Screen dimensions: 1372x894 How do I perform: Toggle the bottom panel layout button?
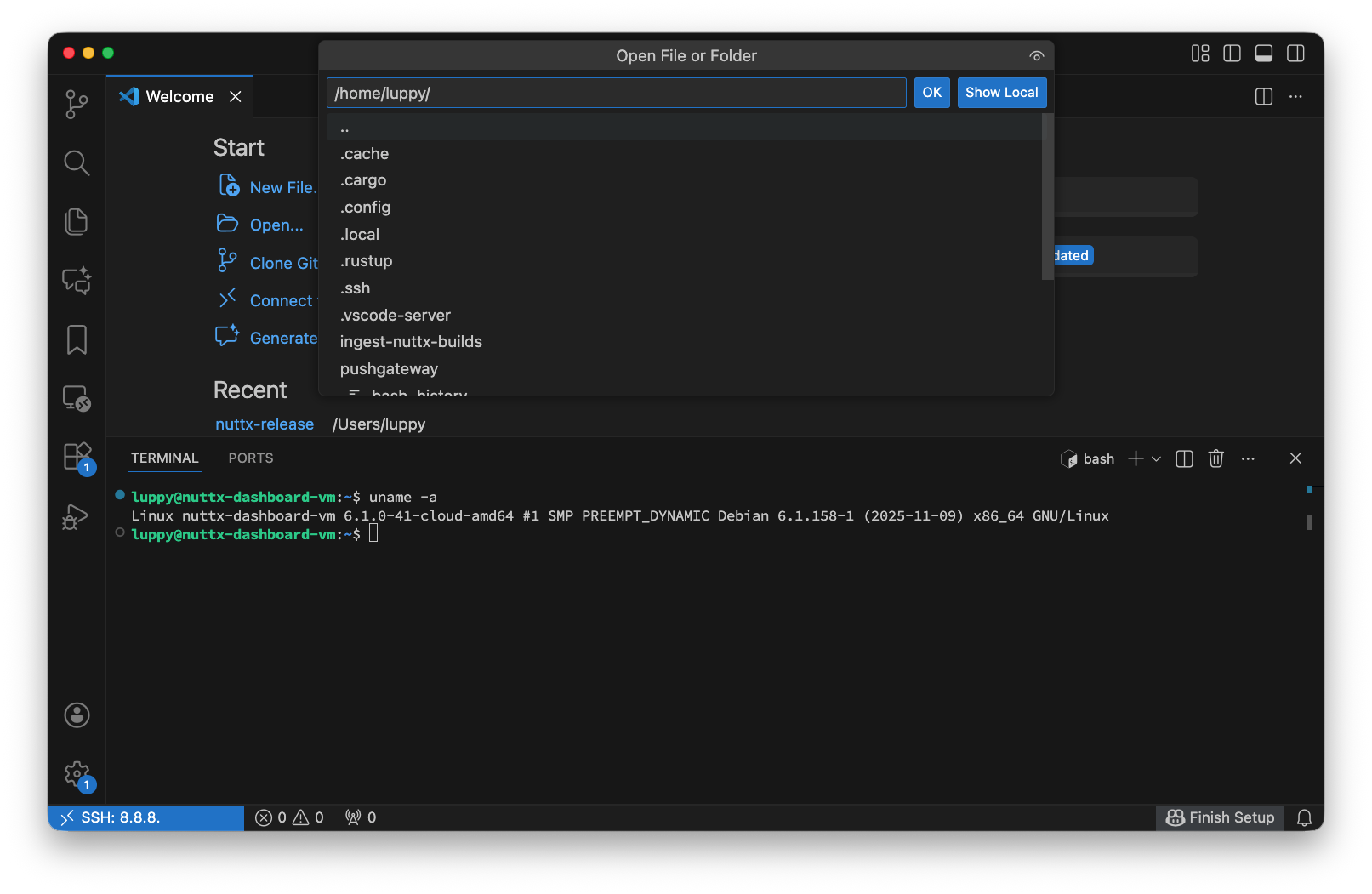1264,54
